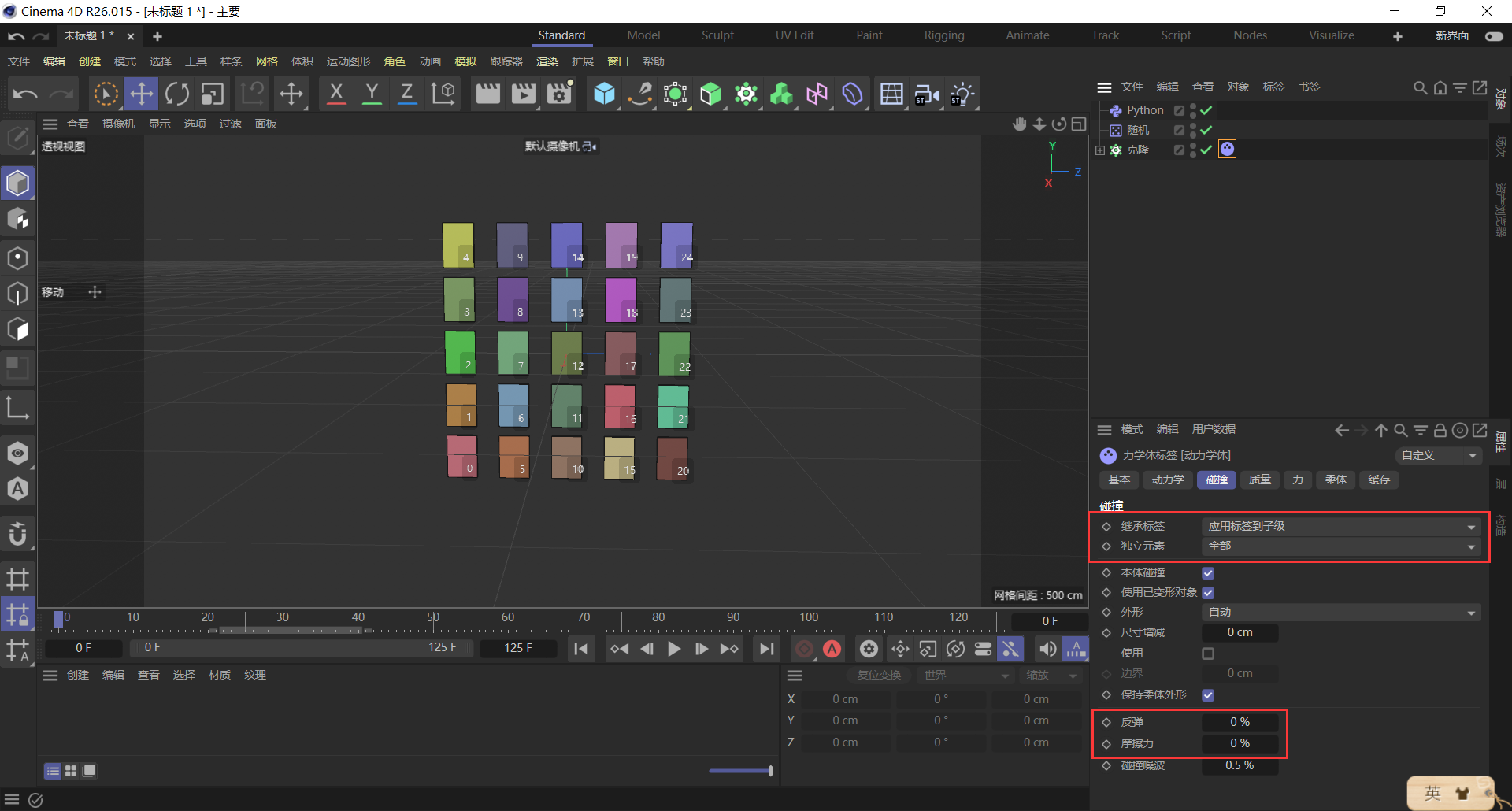Switch to Points mode in sidebar
The image size is (1512, 811).
click(17, 258)
